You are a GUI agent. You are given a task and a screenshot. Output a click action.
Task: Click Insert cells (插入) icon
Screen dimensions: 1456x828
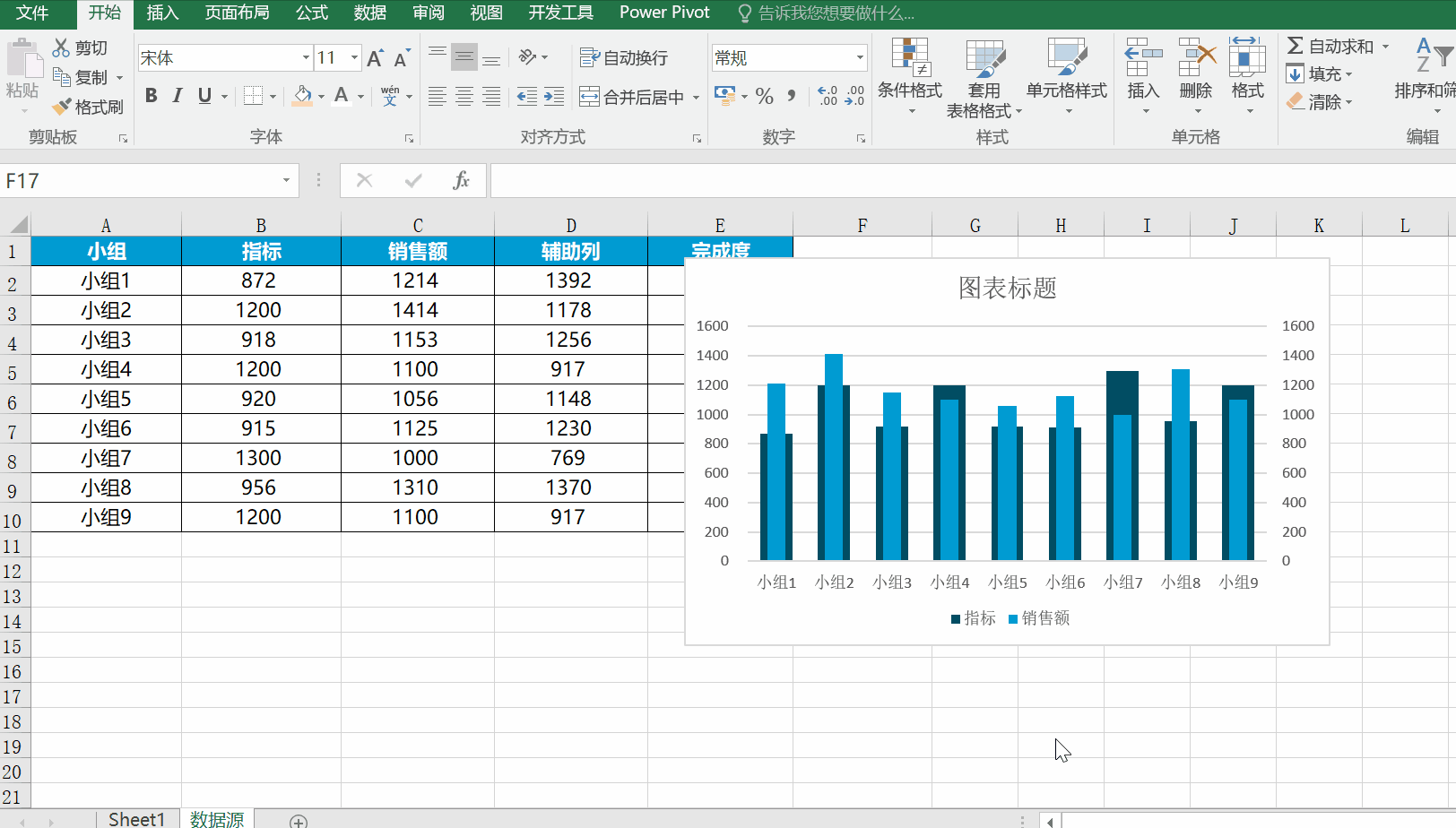coord(1144,57)
